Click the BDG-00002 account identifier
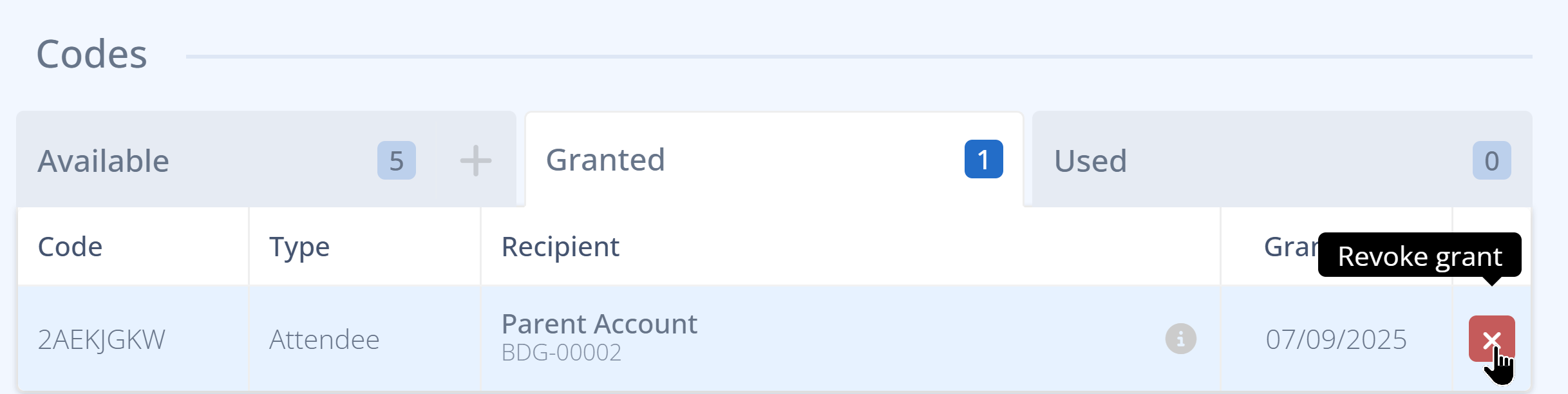The image size is (1568, 394). (562, 352)
